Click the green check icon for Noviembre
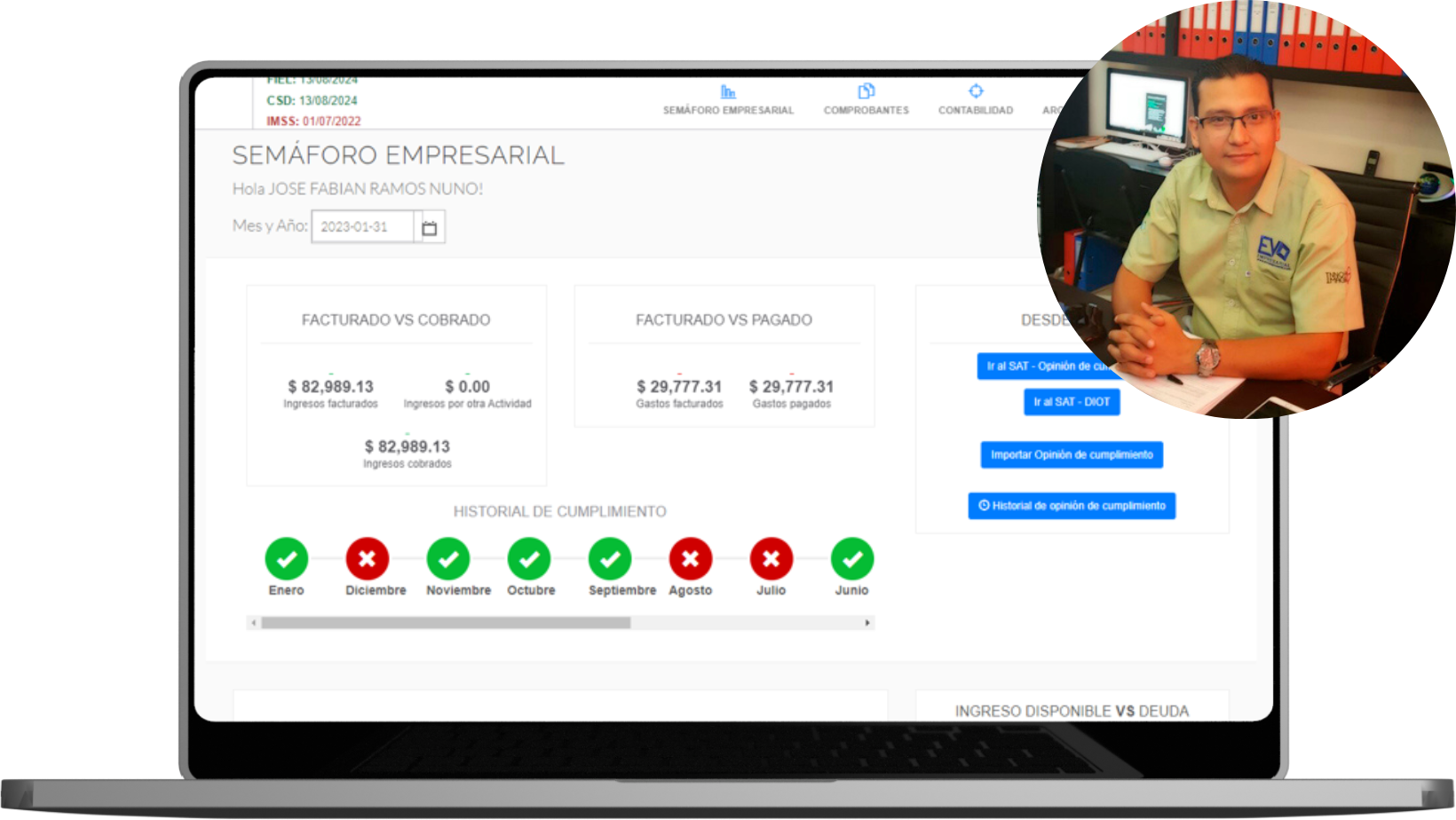The image size is (1456, 820). [448, 559]
